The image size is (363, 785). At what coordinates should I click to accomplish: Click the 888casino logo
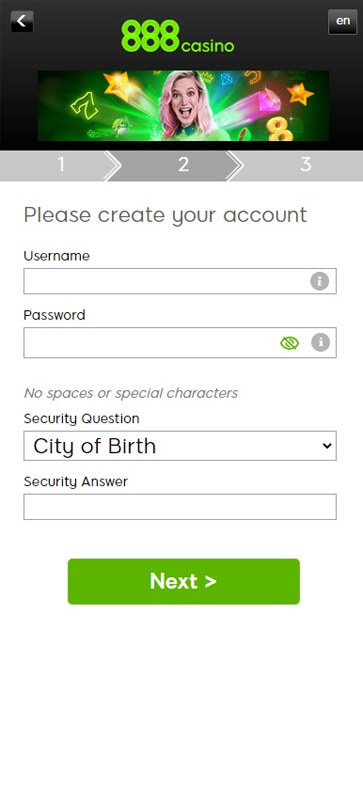point(177,37)
